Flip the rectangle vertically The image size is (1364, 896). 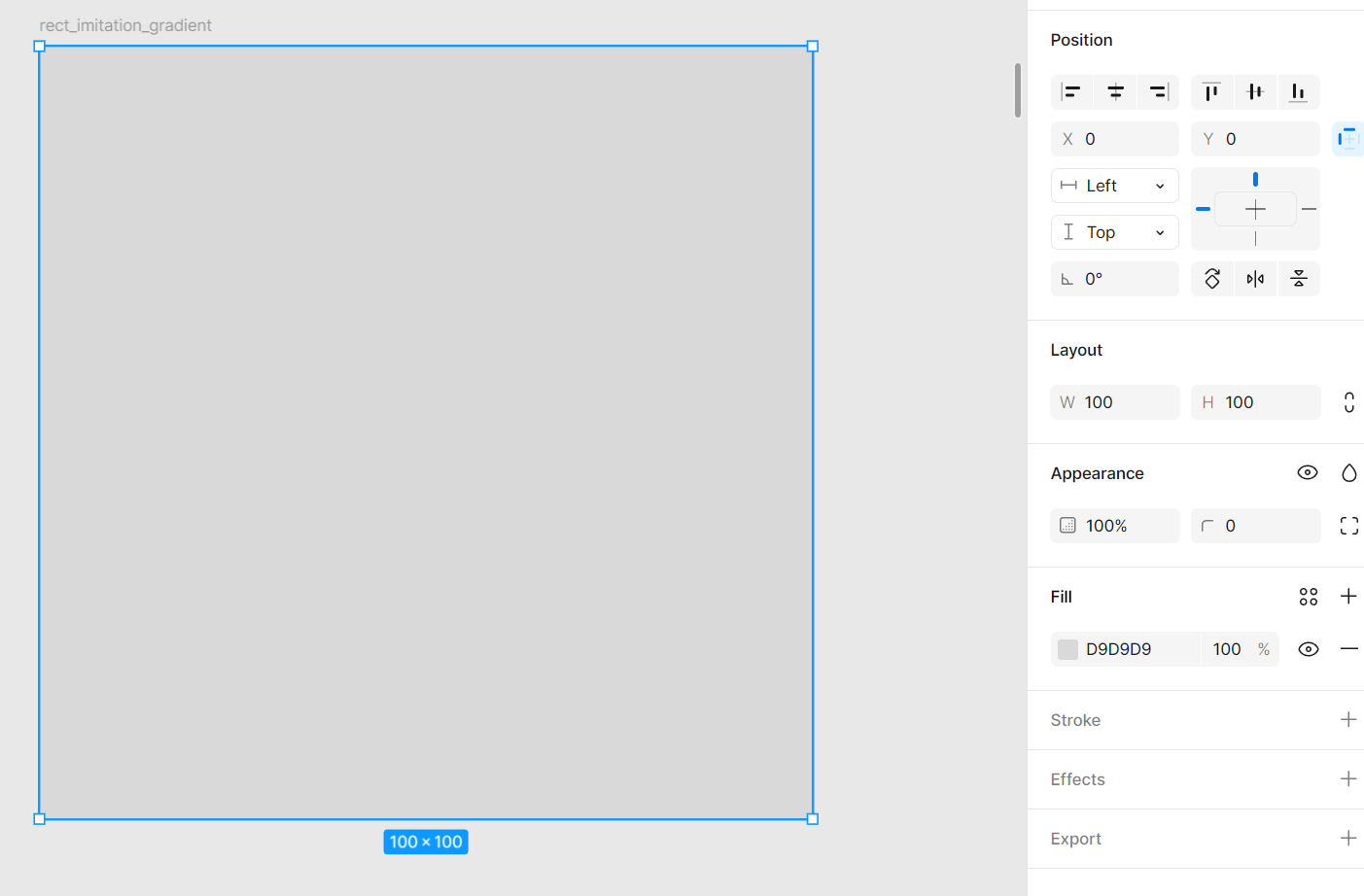(x=1299, y=279)
